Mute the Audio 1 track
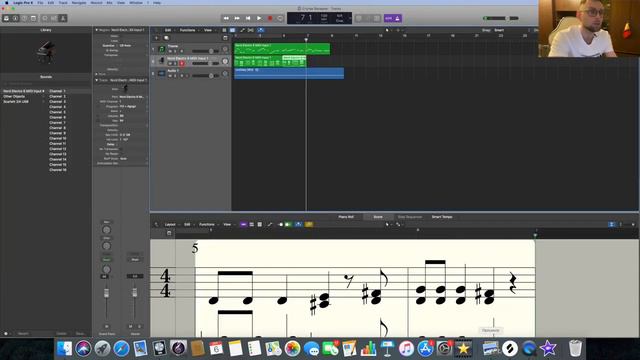 170,76
